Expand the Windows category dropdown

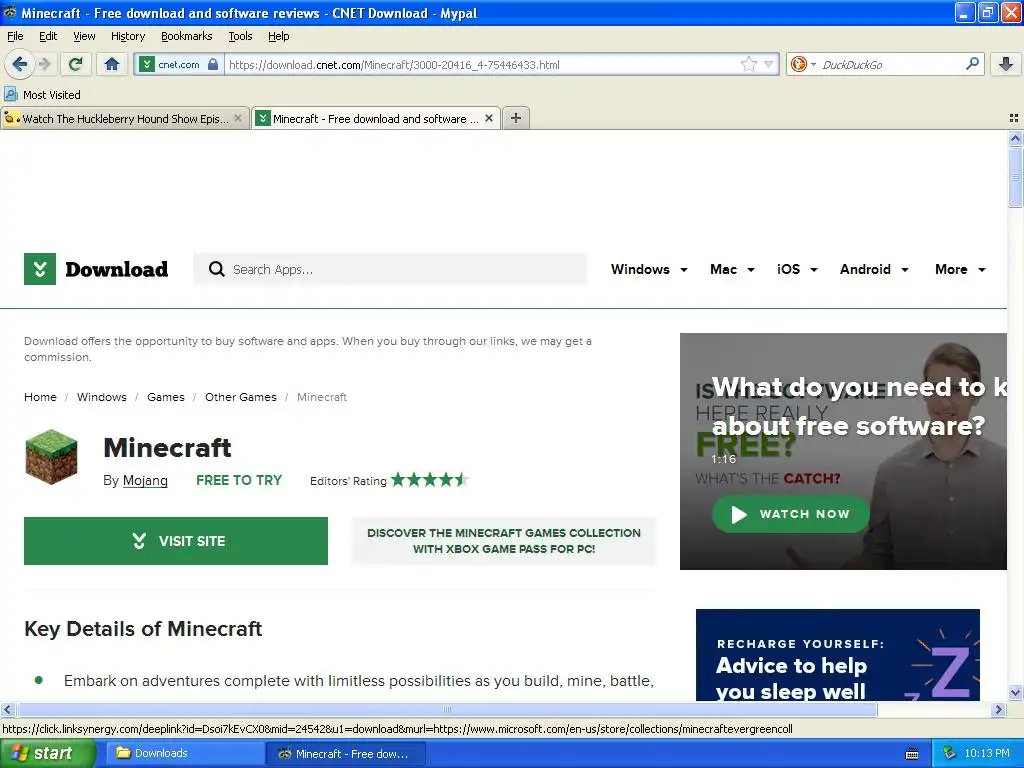648,269
